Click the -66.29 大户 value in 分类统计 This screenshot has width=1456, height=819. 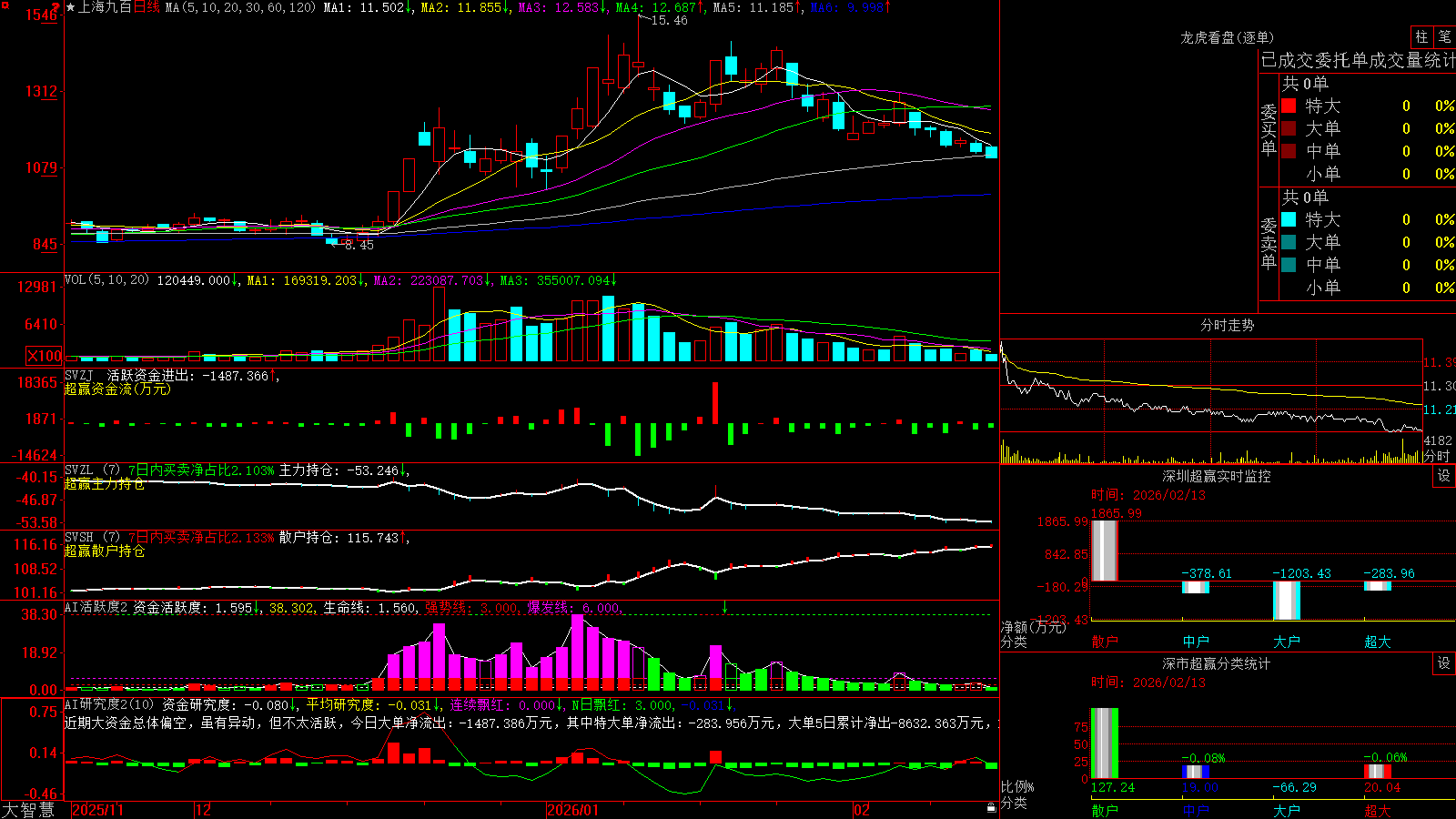(1295, 787)
